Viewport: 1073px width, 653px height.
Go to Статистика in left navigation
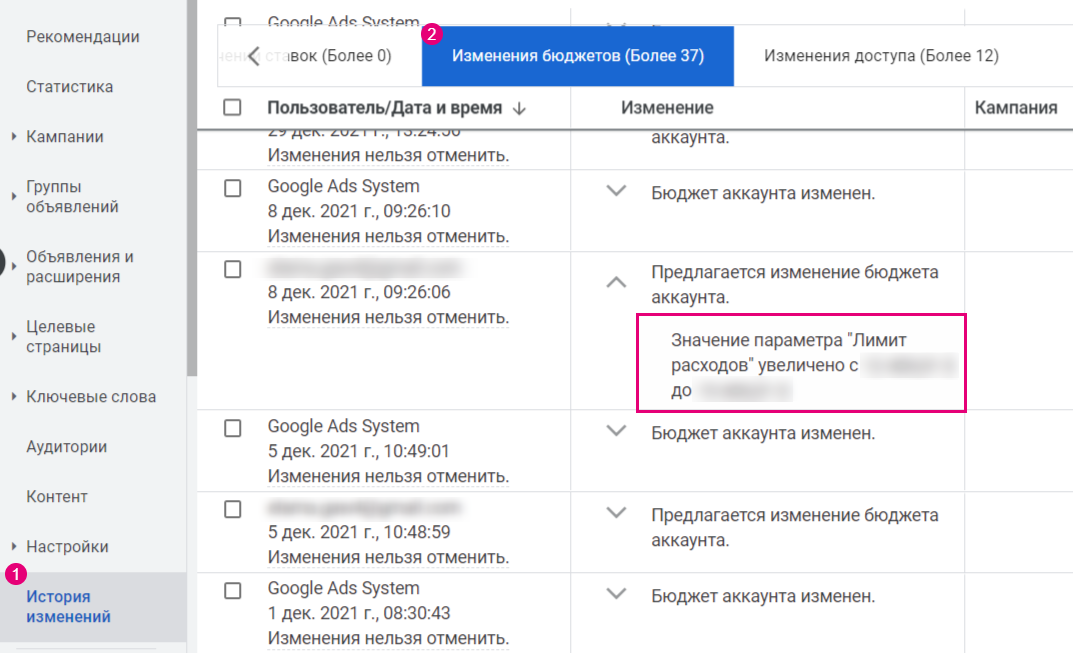[x=70, y=87]
